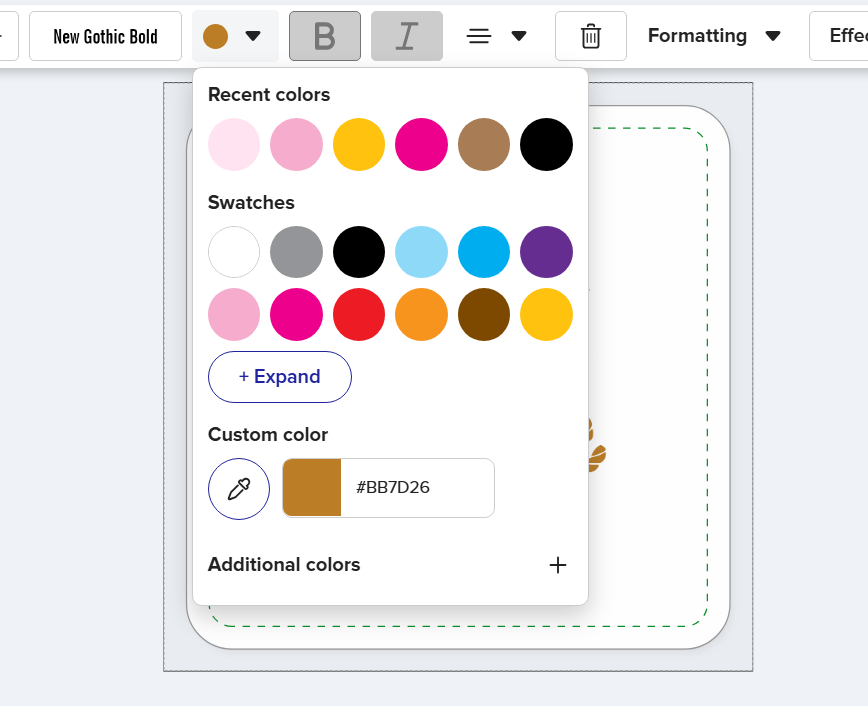Screen dimensions: 868x706
Task: Select the red swatch
Action: [x=359, y=315]
